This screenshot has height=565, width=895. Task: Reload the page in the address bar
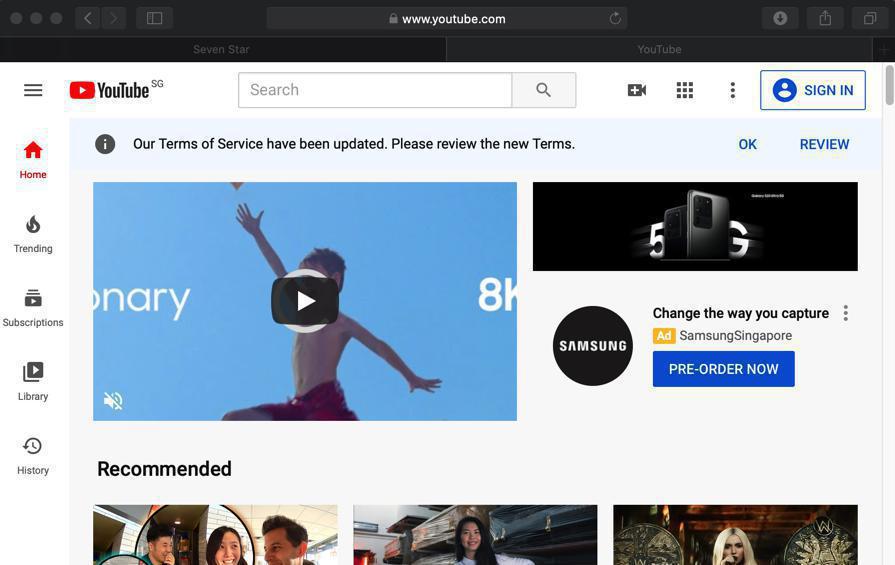click(x=615, y=18)
